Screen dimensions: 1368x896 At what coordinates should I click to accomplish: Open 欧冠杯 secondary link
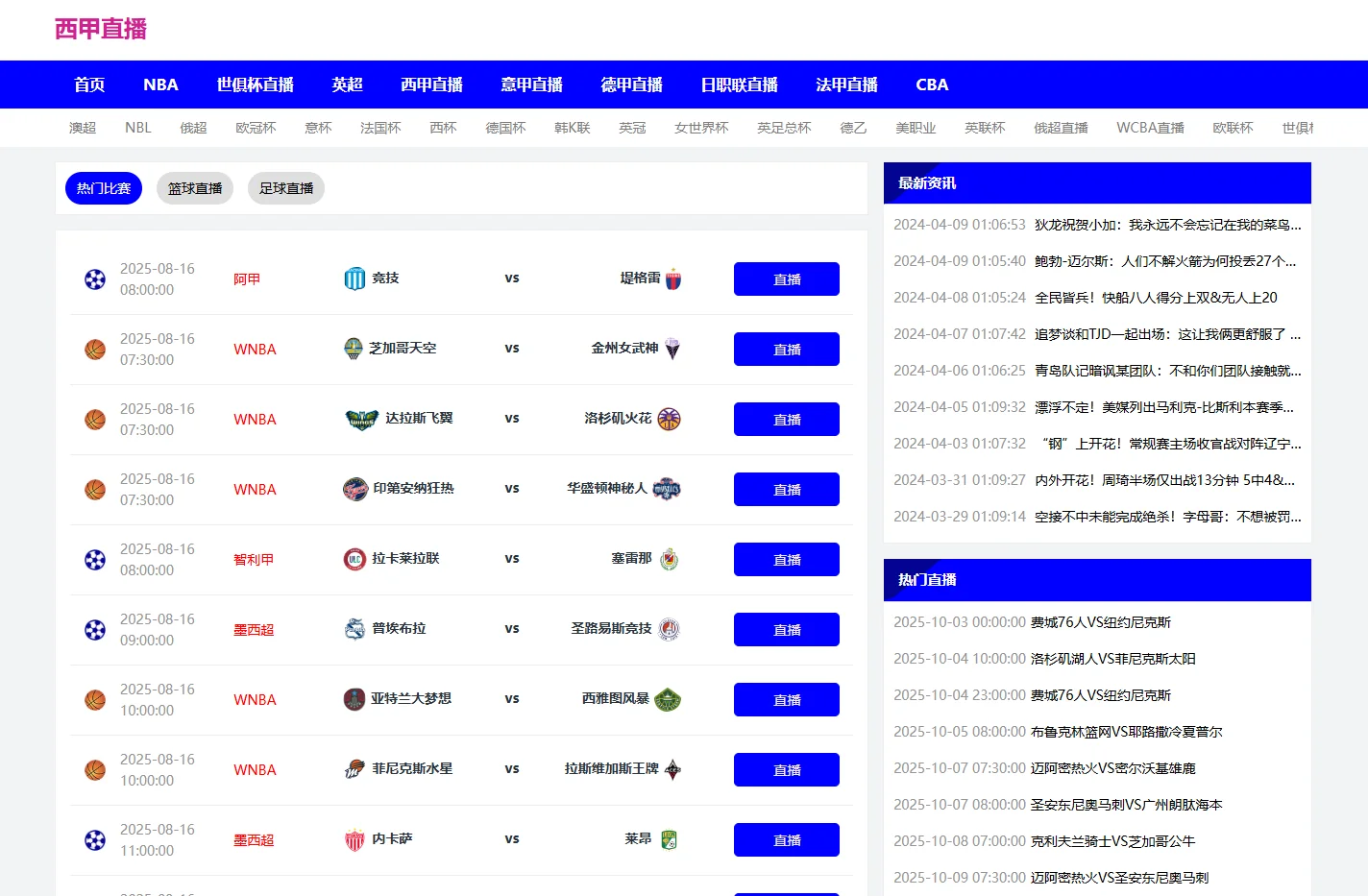pyautogui.click(x=256, y=128)
